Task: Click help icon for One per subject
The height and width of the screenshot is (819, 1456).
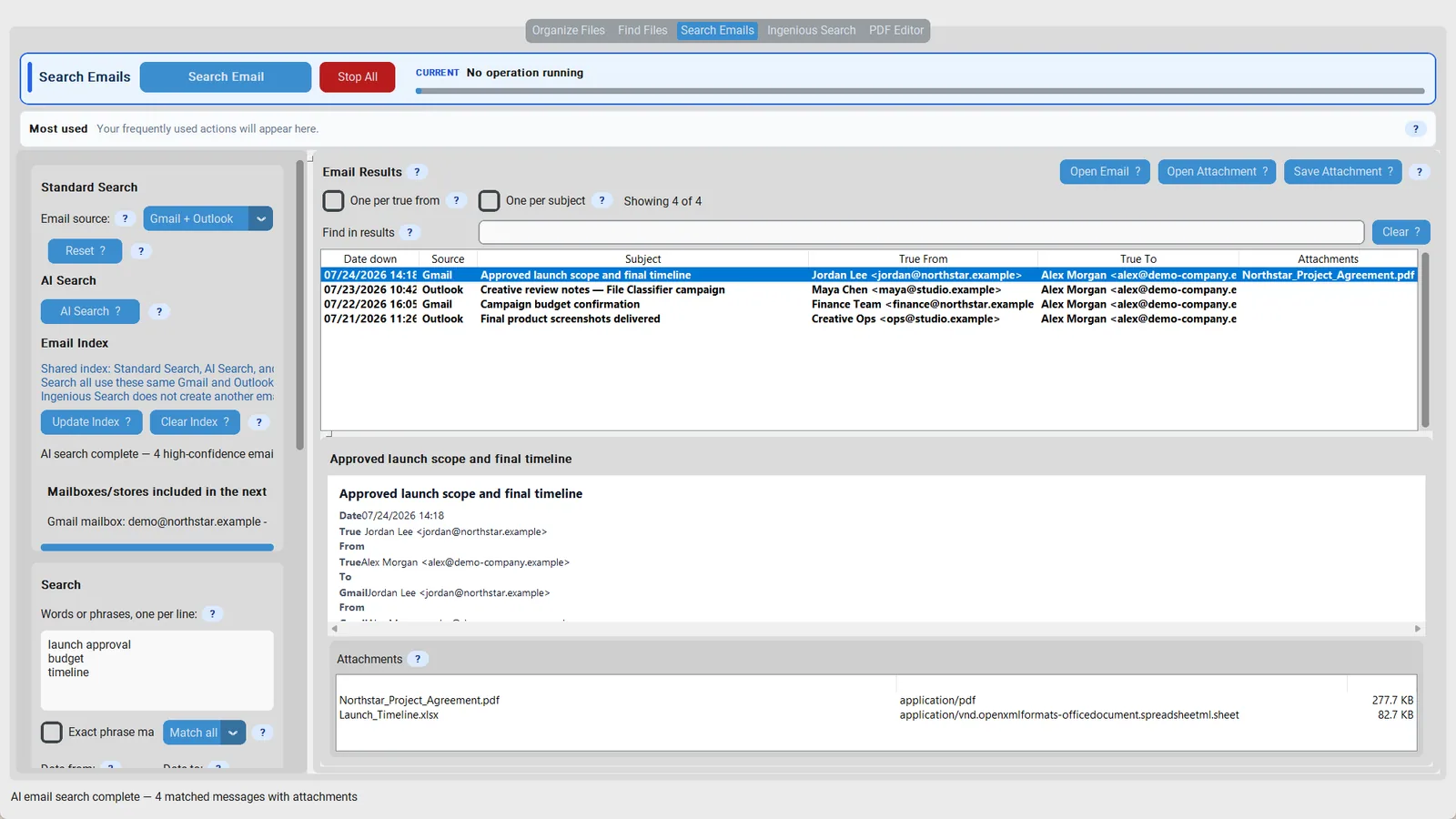Action: tap(602, 200)
